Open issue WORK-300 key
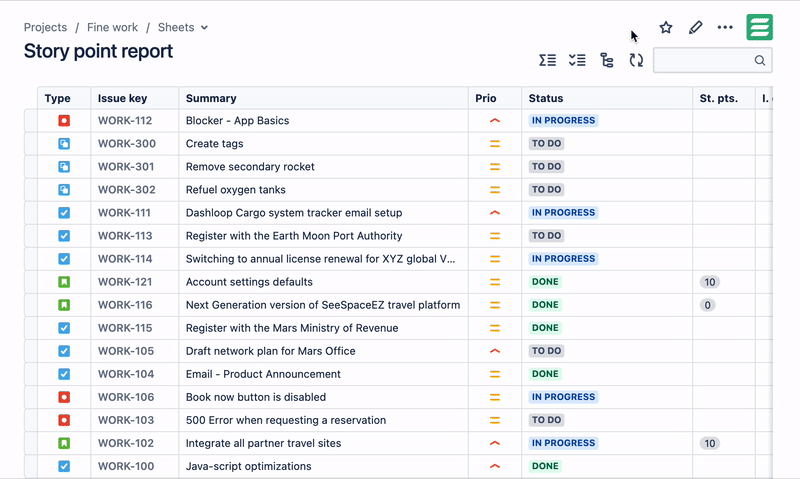800x479 pixels. click(x=127, y=144)
